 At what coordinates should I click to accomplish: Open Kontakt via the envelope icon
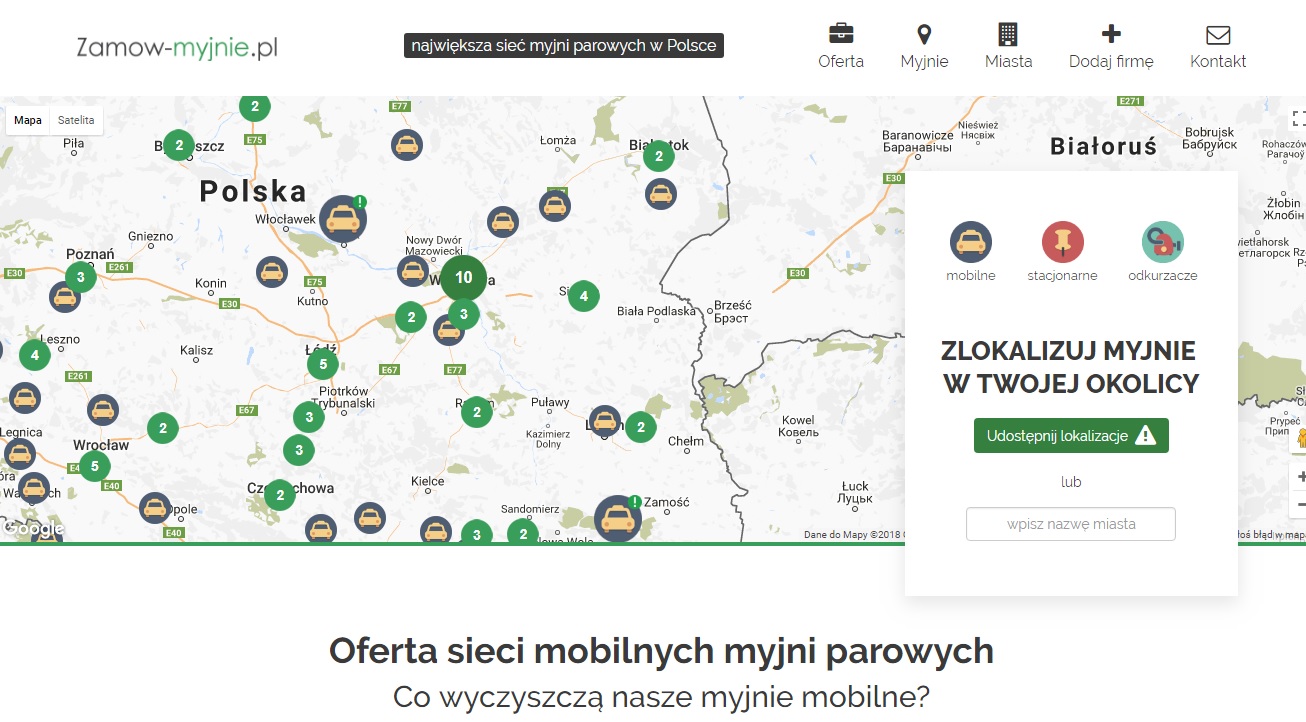pyautogui.click(x=1218, y=35)
